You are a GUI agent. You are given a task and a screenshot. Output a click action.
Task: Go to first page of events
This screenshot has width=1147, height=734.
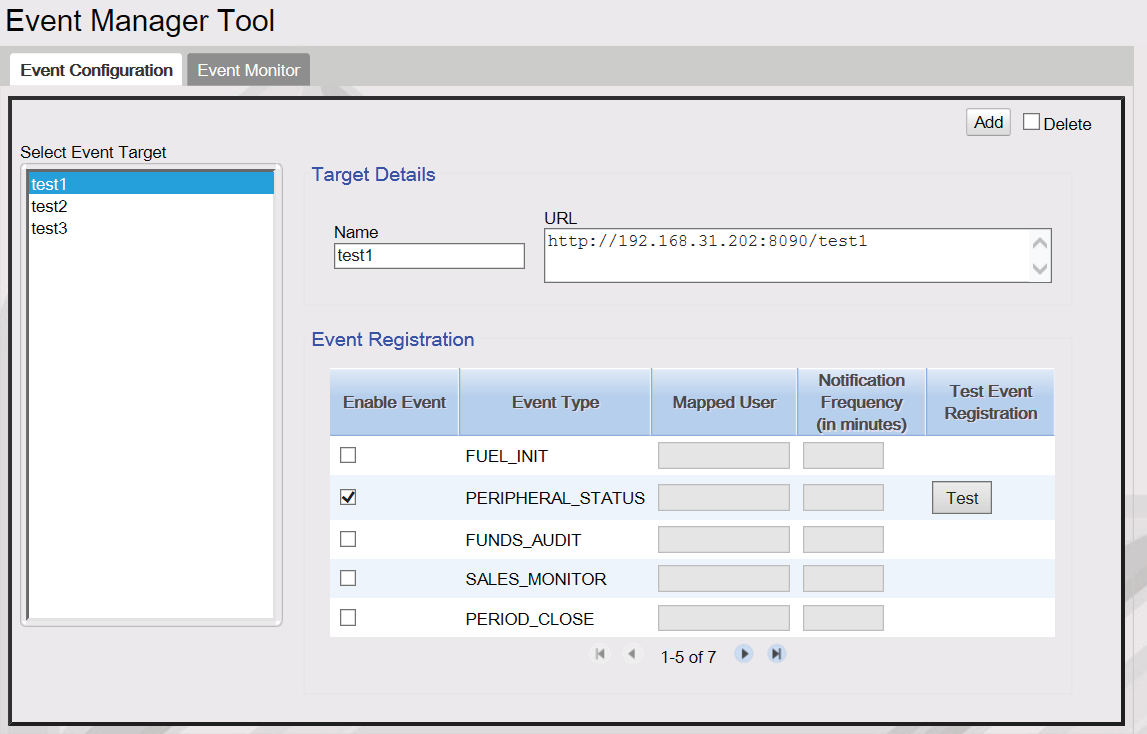tap(600, 654)
